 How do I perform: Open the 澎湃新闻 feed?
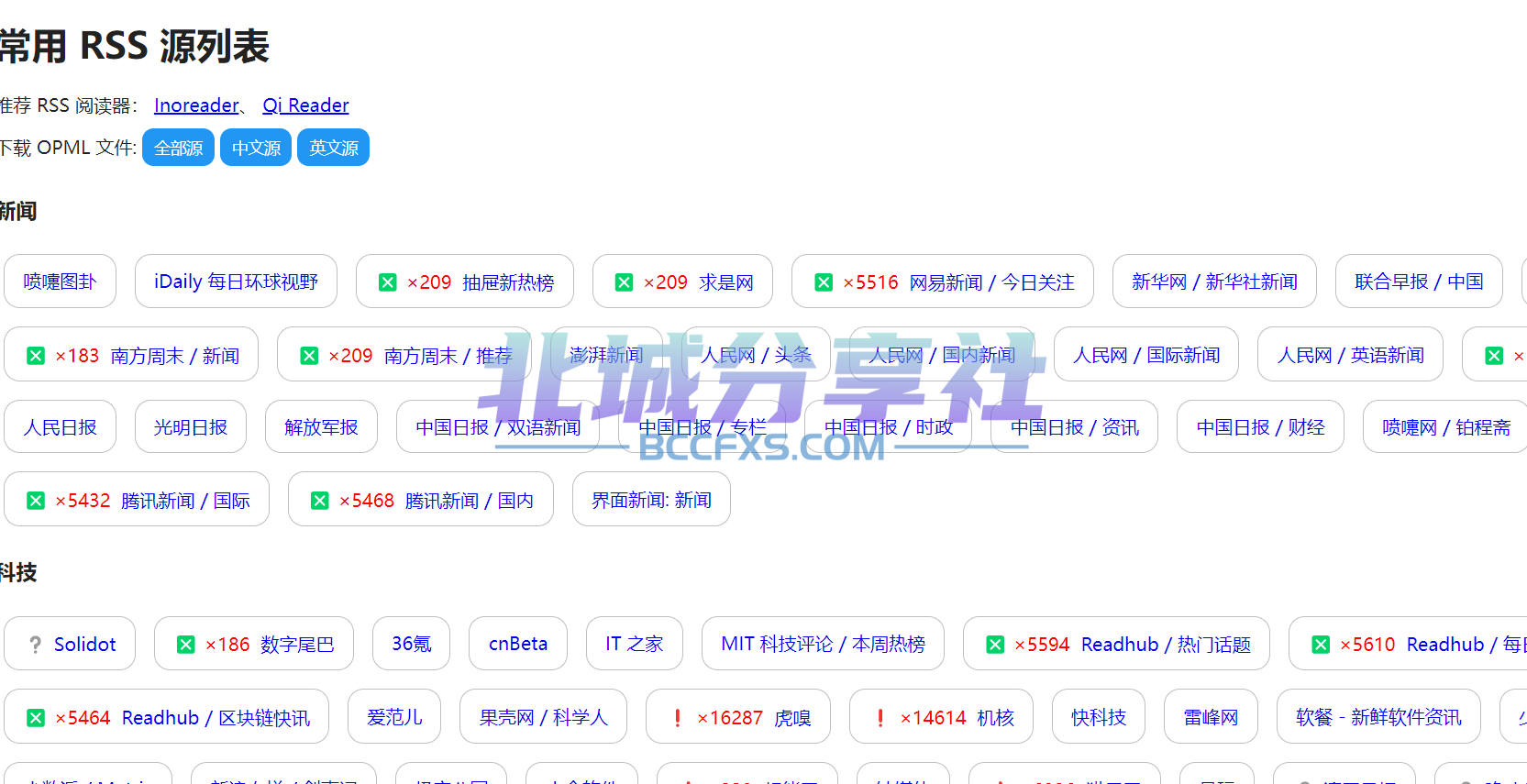point(606,355)
